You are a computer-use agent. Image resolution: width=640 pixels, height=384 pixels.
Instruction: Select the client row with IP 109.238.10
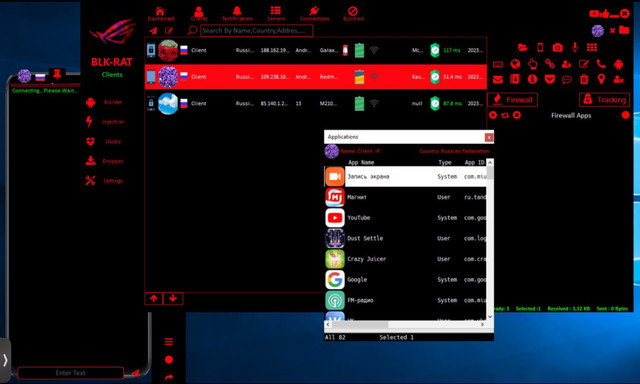tap(316, 77)
